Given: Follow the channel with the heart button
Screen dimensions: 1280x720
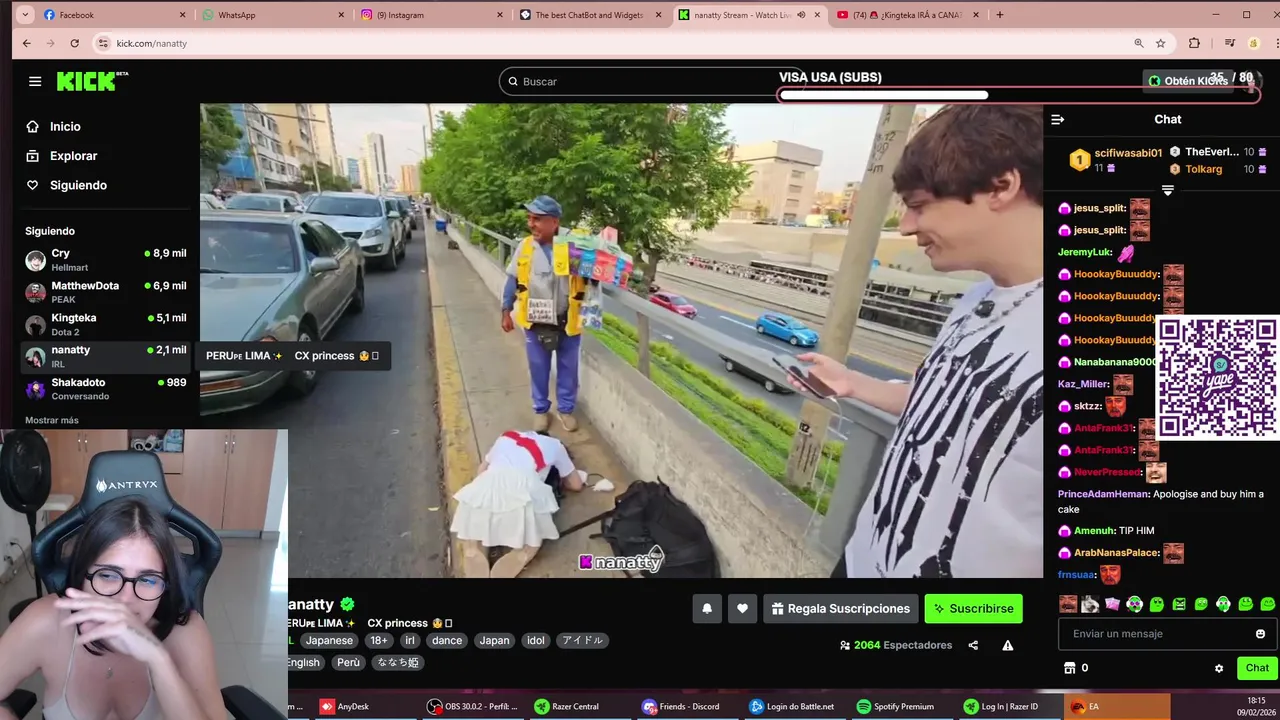Looking at the screenshot, I should pyautogui.click(x=742, y=608).
